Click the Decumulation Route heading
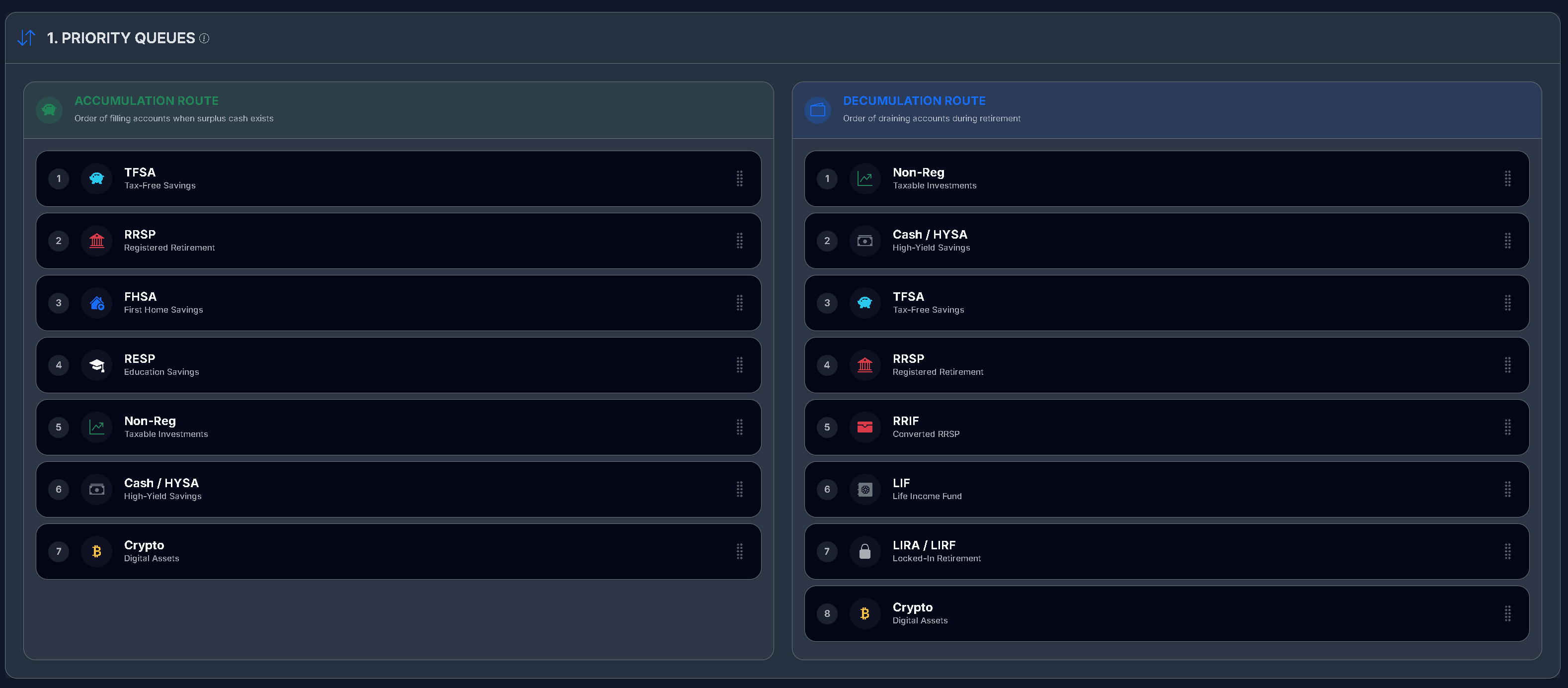Screen dimensions: 1568x688 [x=914, y=100]
